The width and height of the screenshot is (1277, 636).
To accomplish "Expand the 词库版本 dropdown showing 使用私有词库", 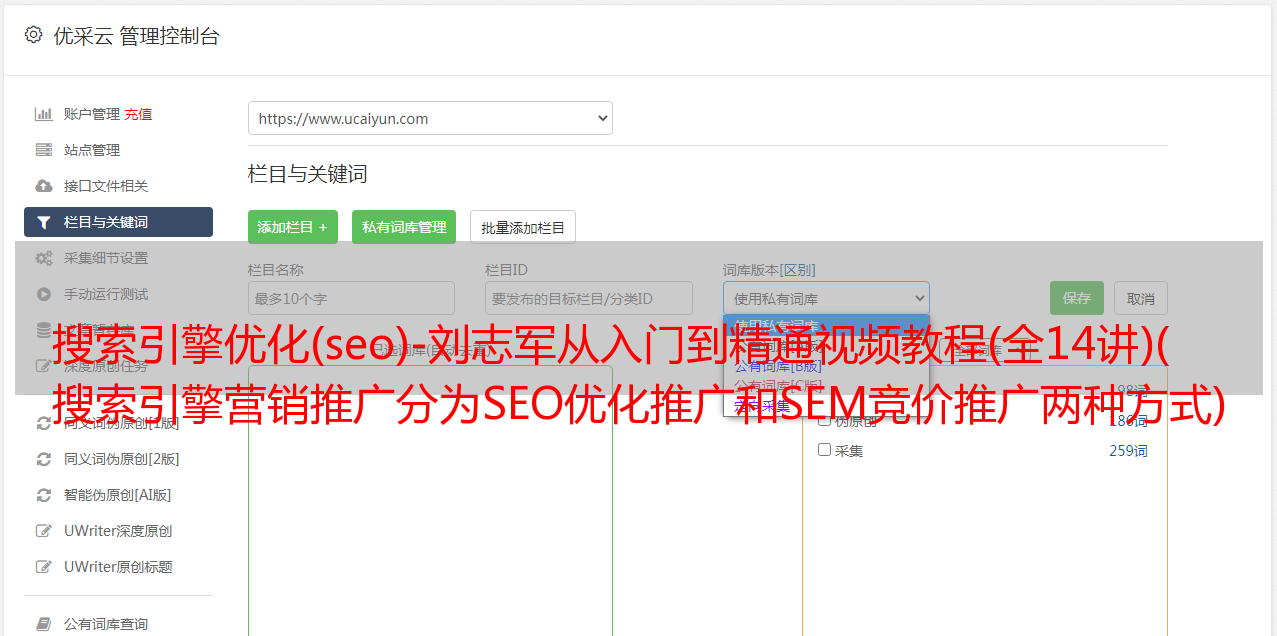I will [x=826, y=298].
